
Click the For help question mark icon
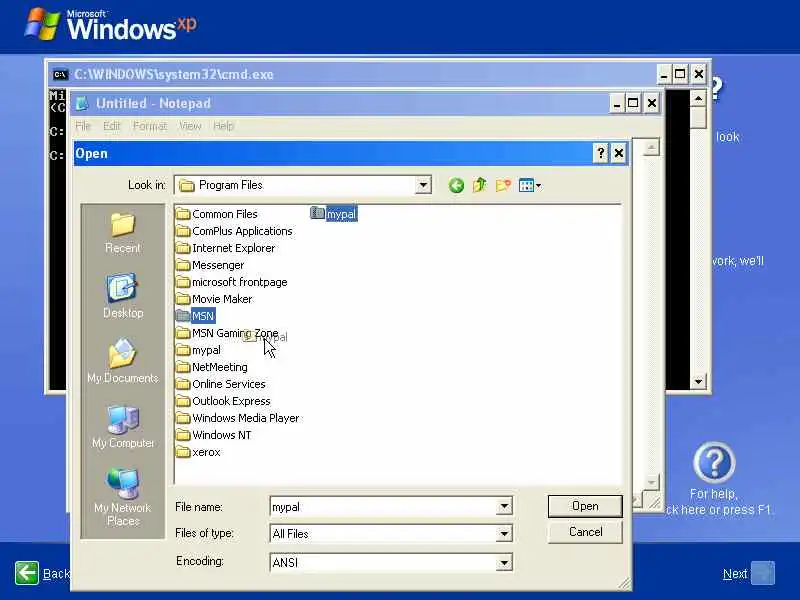714,463
